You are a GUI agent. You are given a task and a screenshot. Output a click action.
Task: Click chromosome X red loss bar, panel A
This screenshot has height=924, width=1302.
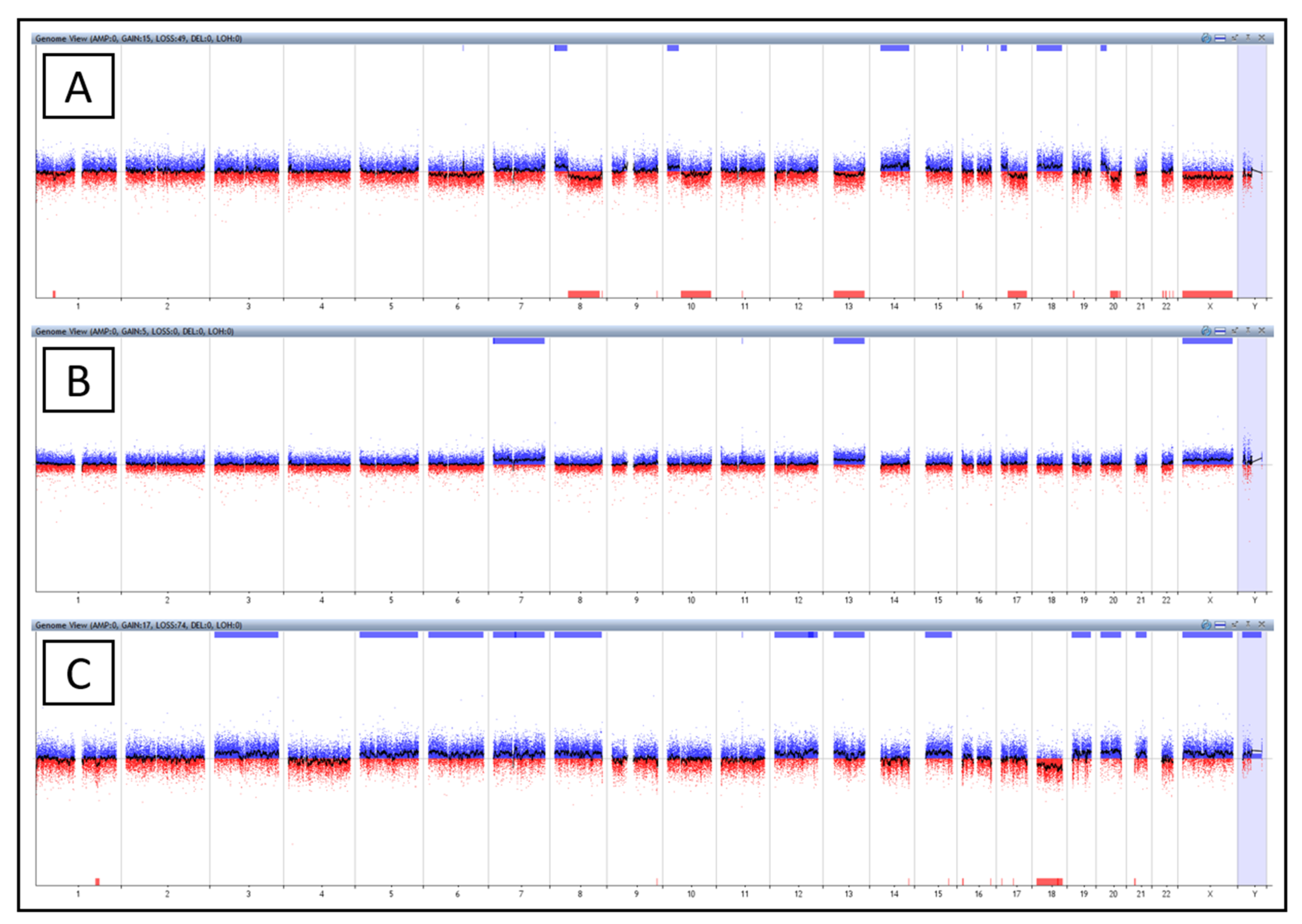pyautogui.click(x=1207, y=294)
